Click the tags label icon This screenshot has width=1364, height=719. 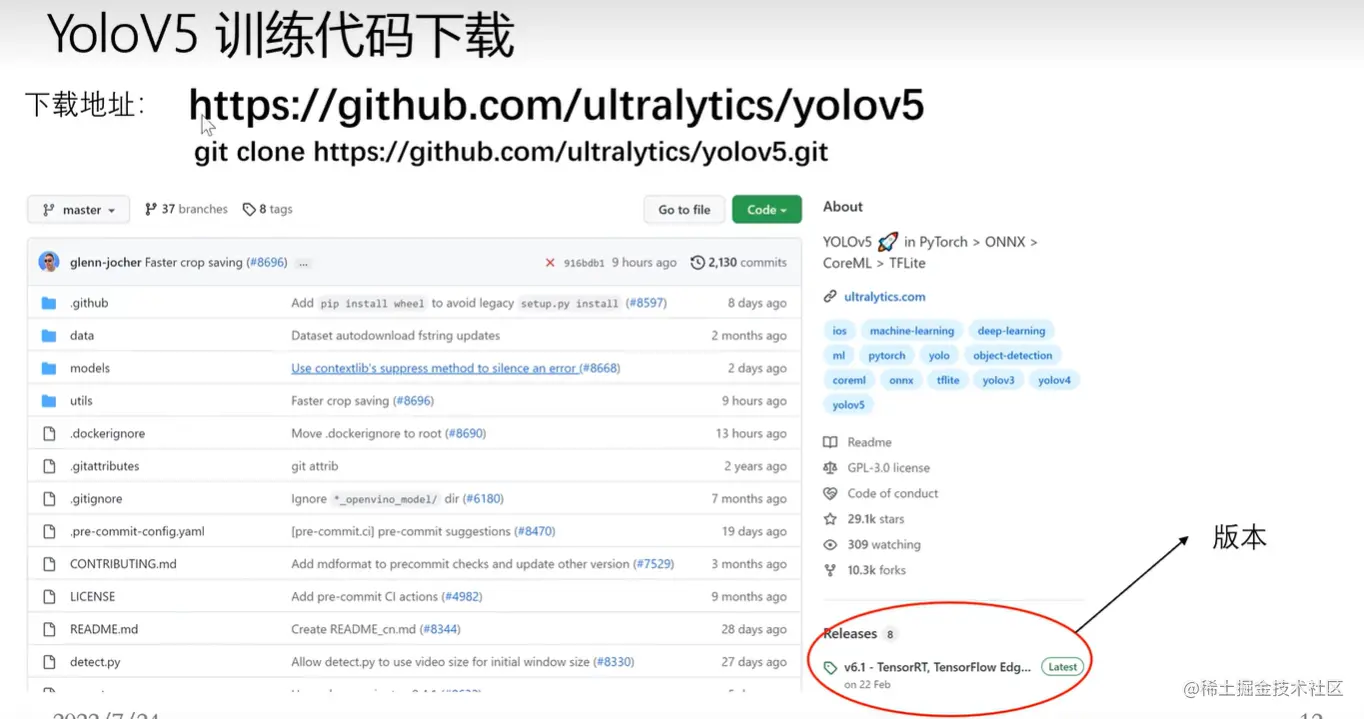(249, 209)
